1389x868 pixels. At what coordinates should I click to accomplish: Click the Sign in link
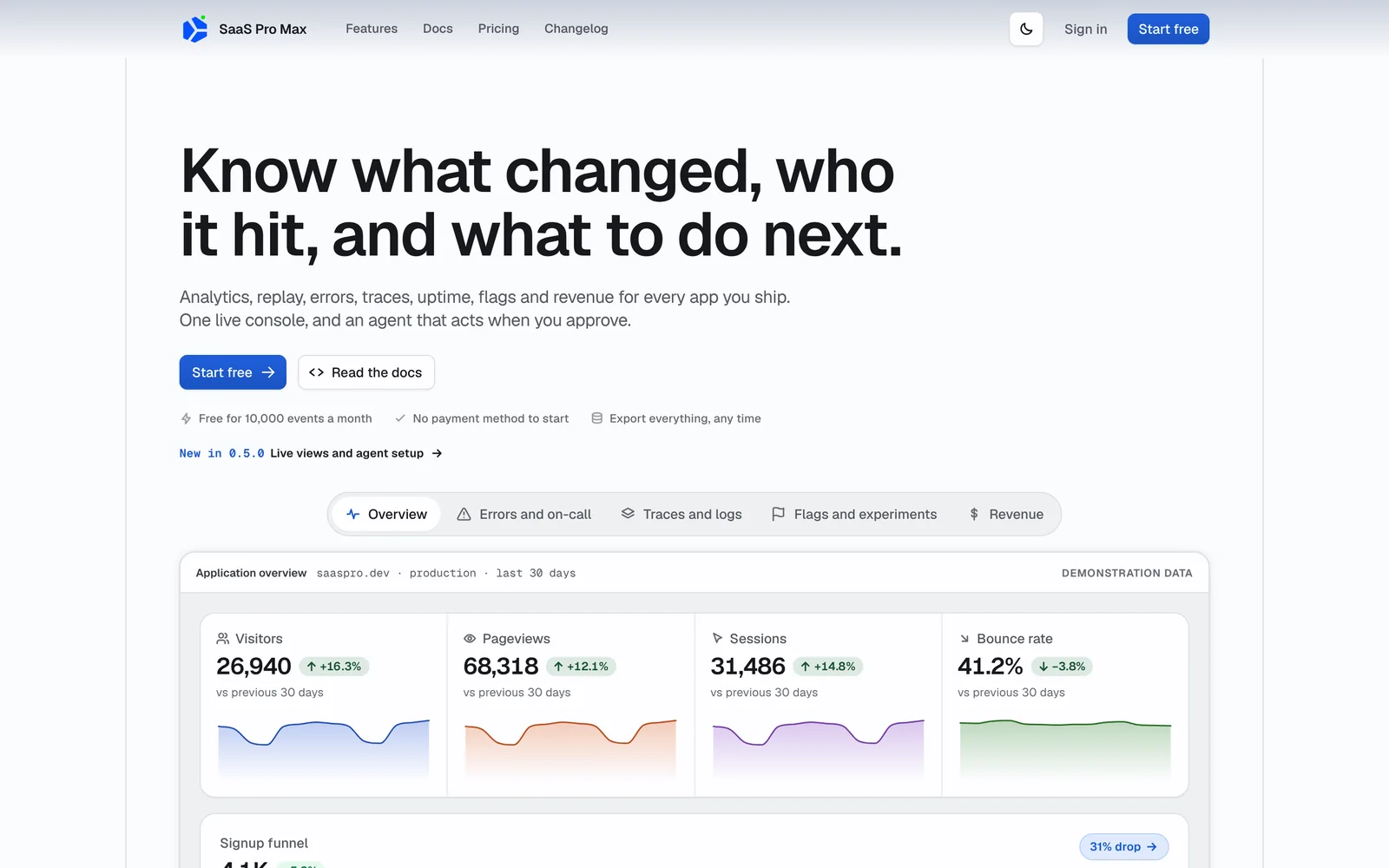click(x=1085, y=29)
